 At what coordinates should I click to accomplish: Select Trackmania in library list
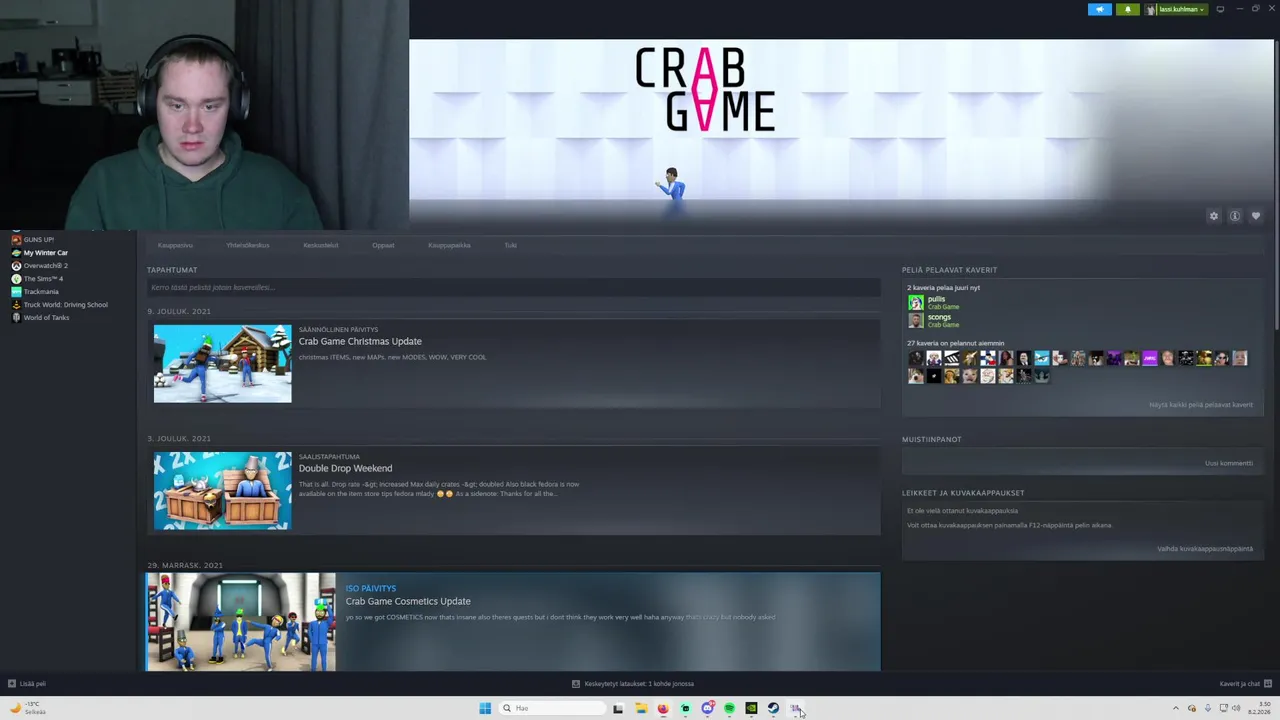tap(41, 292)
